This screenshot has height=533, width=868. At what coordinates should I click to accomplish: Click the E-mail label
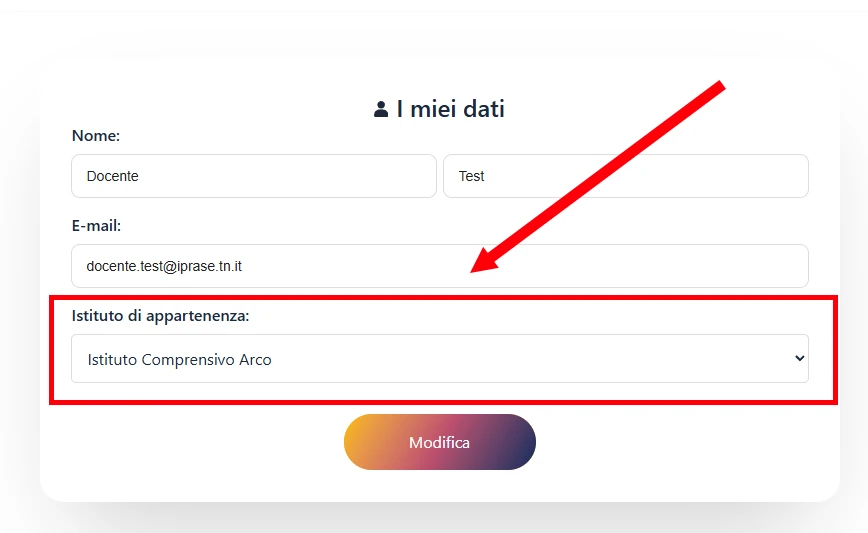click(96, 226)
